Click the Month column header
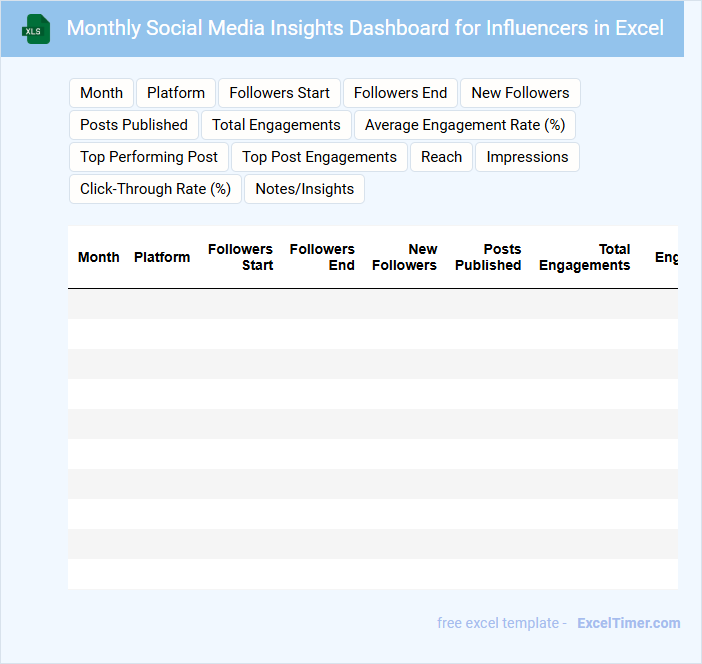This screenshot has width=702, height=664. [x=99, y=257]
